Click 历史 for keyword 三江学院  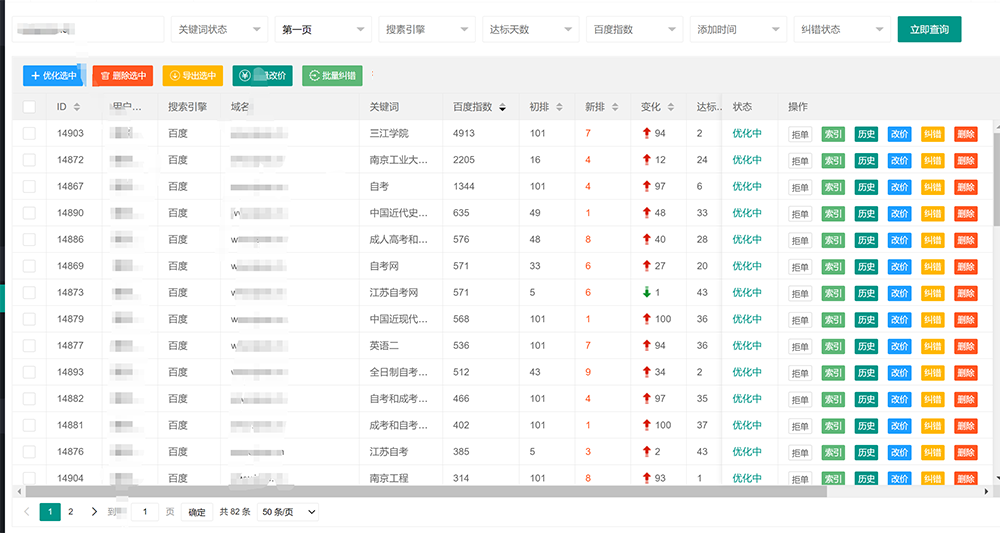pos(866,134)
